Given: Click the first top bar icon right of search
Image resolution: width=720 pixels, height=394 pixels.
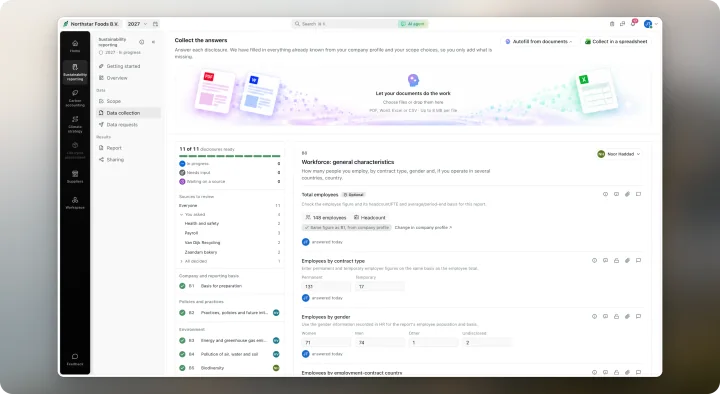Looking at the screenshot, I should click(612, 24).
